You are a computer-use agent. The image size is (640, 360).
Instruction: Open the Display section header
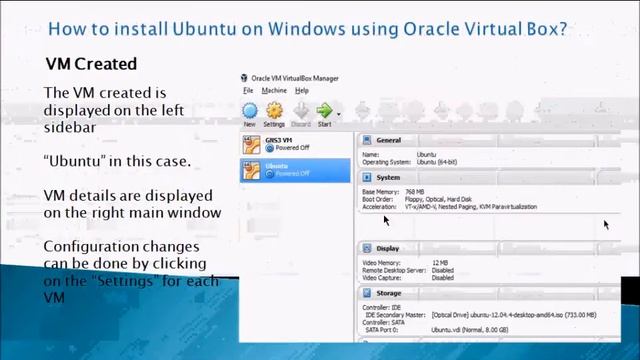pos(489,248)
